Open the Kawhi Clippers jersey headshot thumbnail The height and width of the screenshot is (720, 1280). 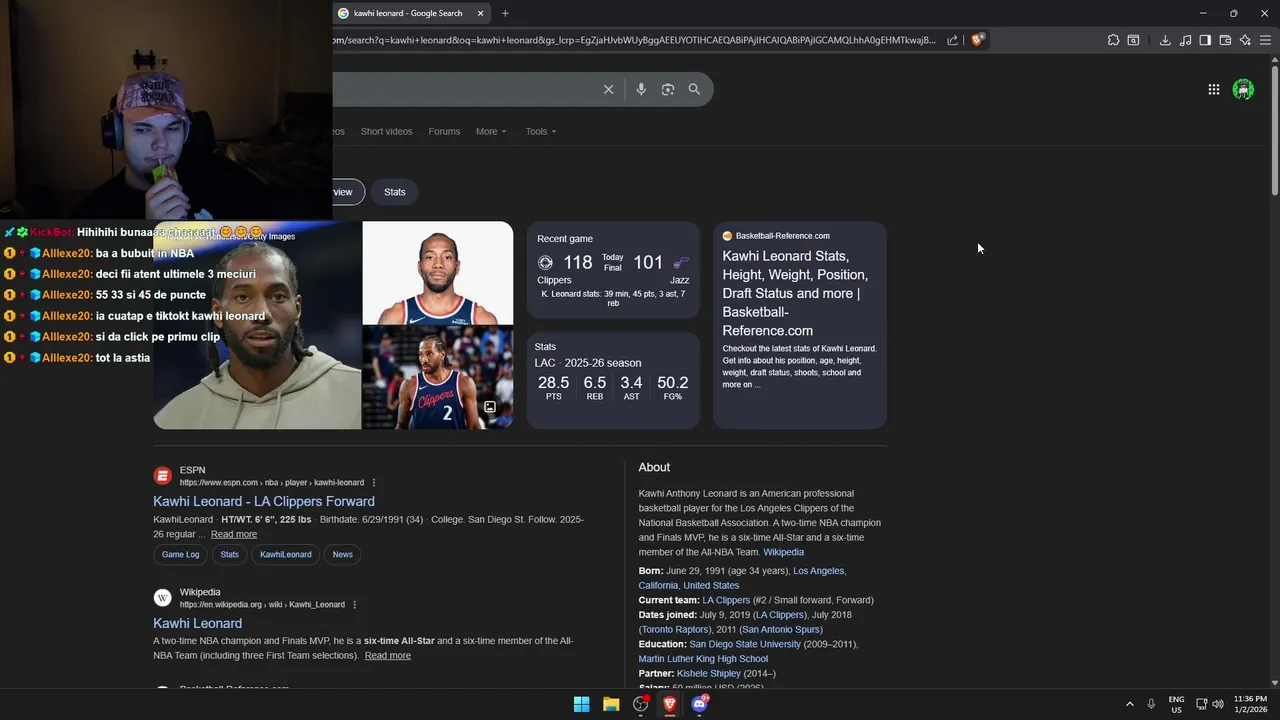pyautogui.click(x=437, y=273)
